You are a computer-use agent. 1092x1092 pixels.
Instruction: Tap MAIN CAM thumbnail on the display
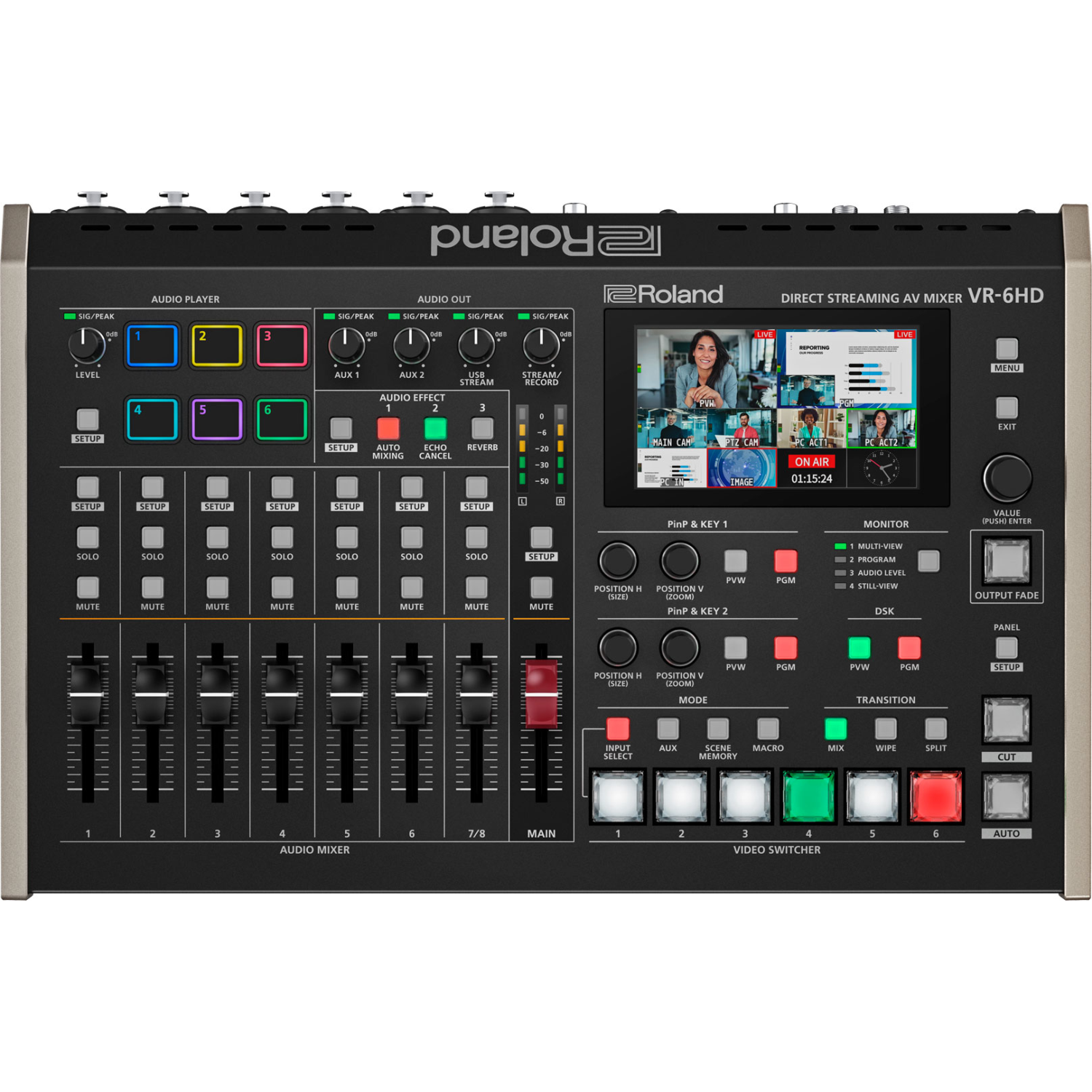click(671, 428)
